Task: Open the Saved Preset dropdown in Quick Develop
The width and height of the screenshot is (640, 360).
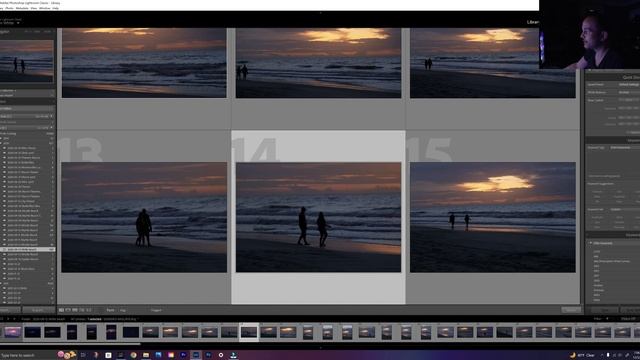Action: pyautogui.click(x=629, y=84)
